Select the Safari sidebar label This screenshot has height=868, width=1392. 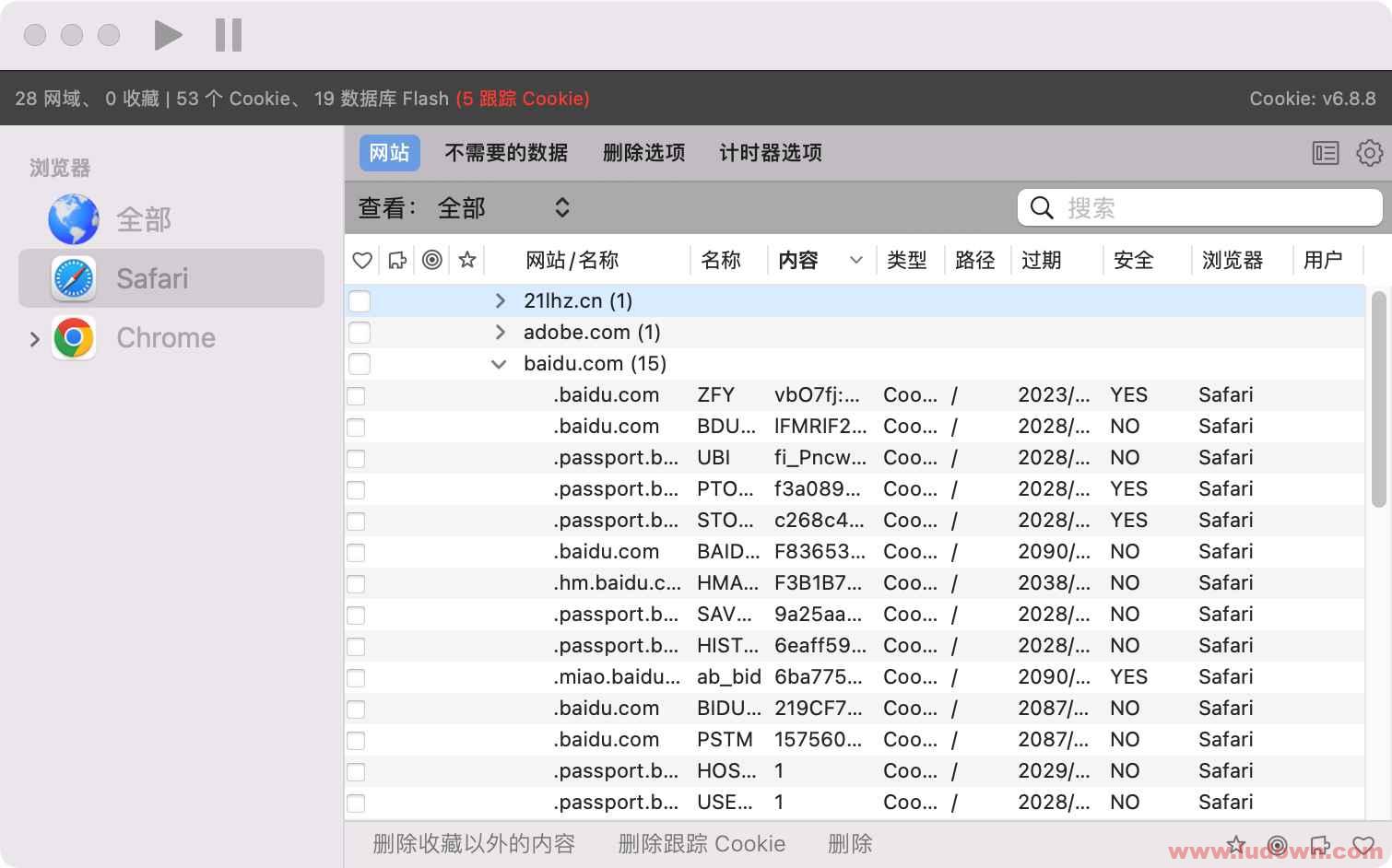[x=152, y=278]
